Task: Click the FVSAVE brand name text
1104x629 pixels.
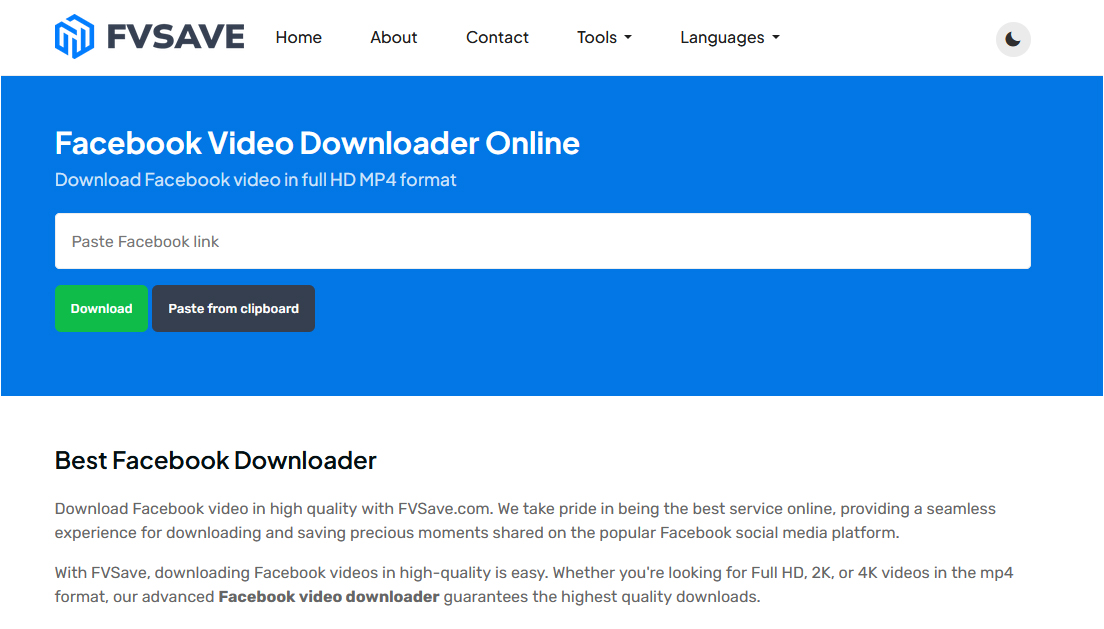Action: [x=175, y=37]
